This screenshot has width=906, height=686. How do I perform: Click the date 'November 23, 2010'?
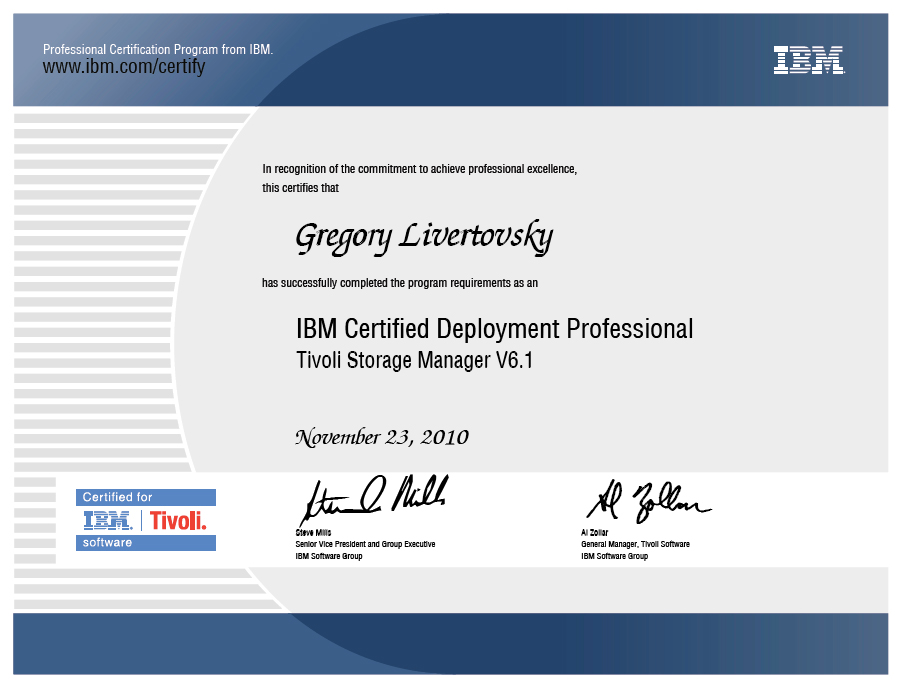click(382, 437)
